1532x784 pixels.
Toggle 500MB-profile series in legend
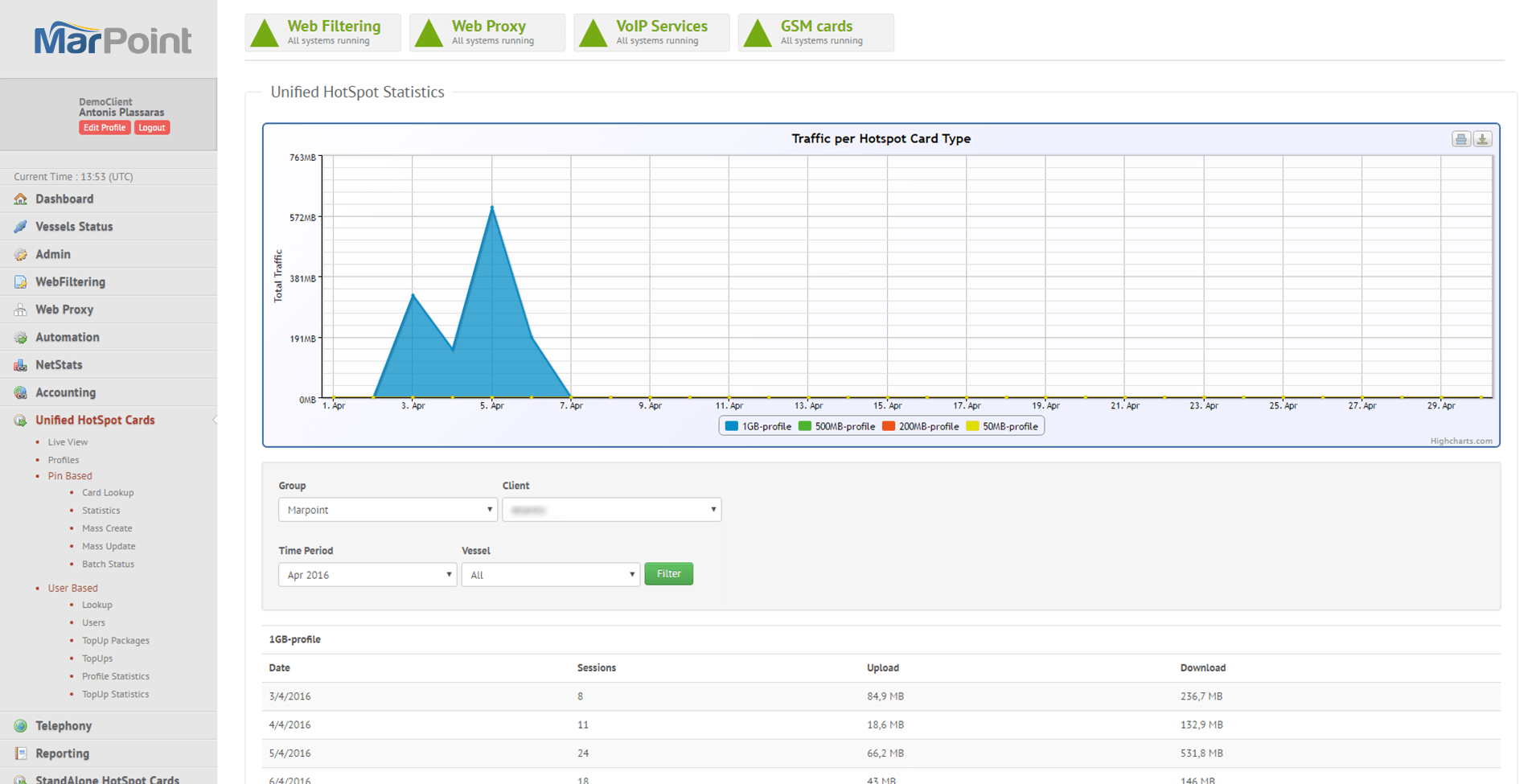(836, 426)
